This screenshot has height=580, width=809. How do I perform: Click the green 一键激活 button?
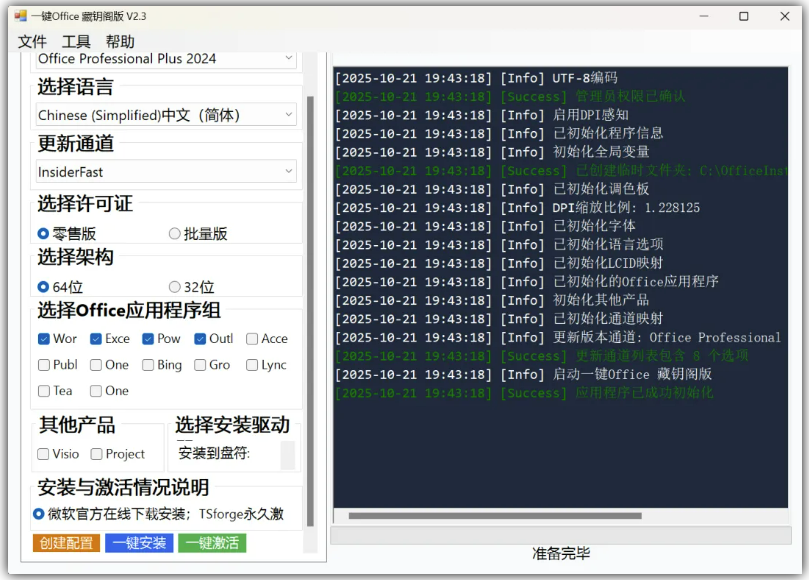coord(212,543)
